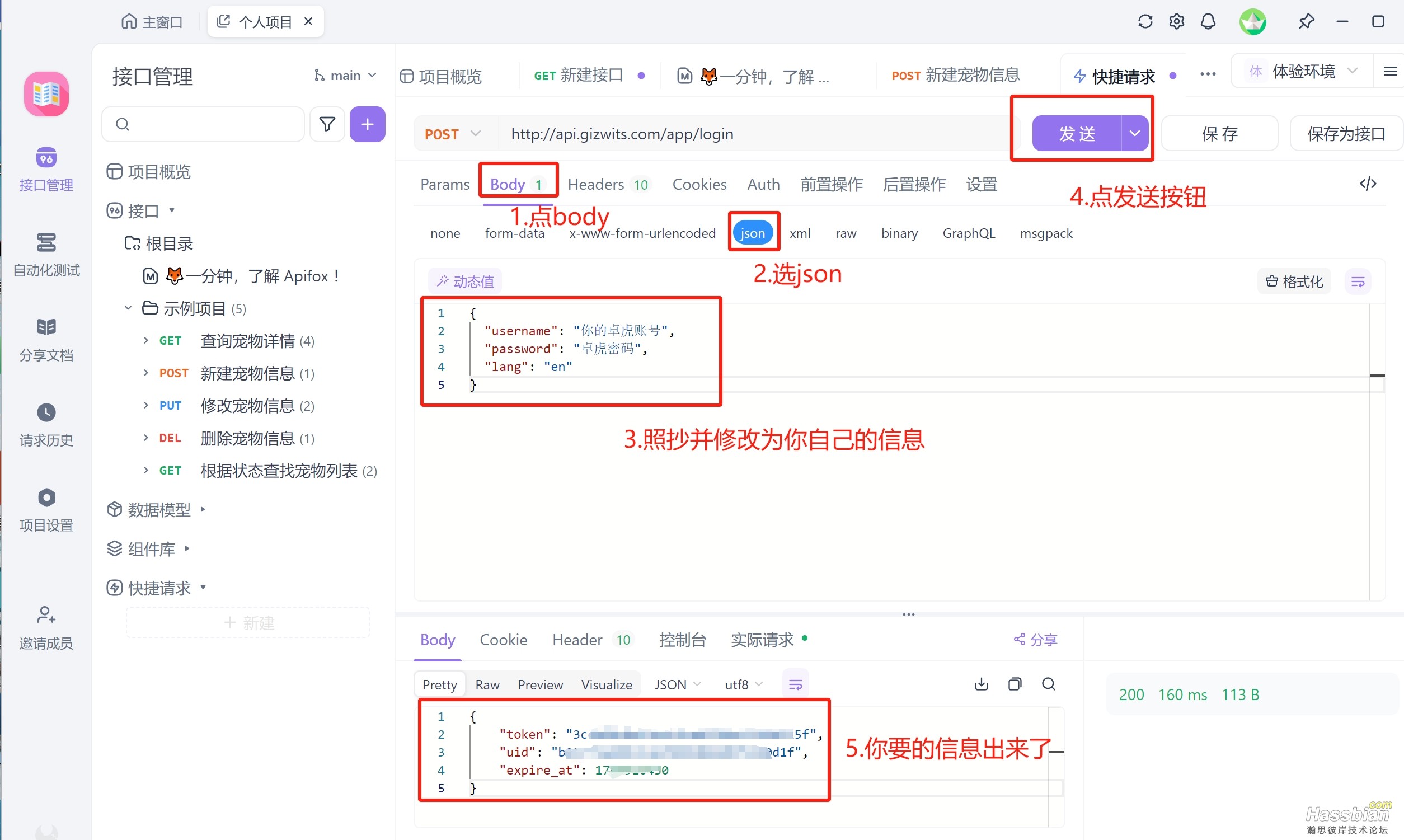Screen dimensions: 1404x840
Task: Click the 发送 send button
Action: pos(1077,133)
